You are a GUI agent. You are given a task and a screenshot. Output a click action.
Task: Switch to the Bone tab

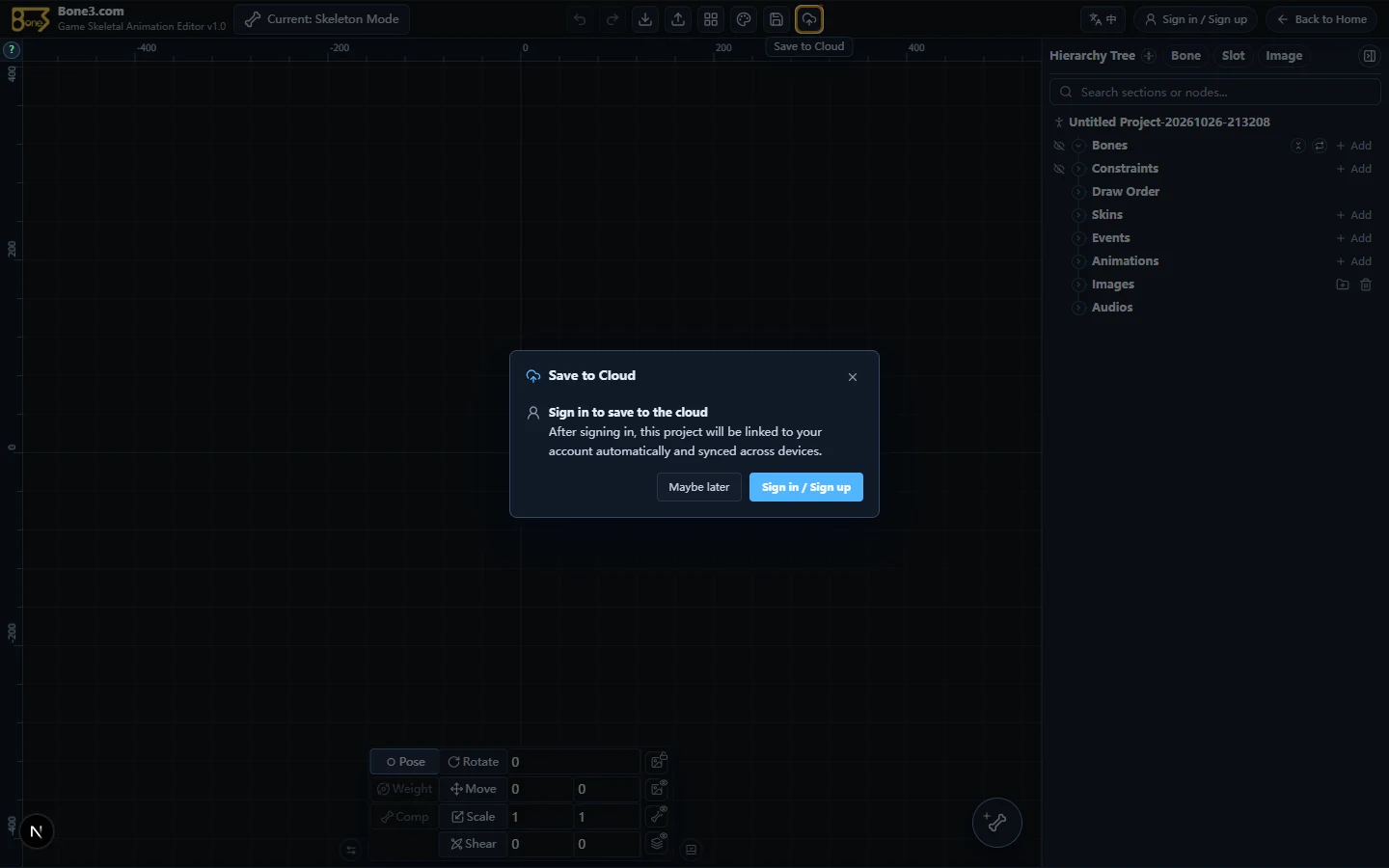tap(1185, 56)
